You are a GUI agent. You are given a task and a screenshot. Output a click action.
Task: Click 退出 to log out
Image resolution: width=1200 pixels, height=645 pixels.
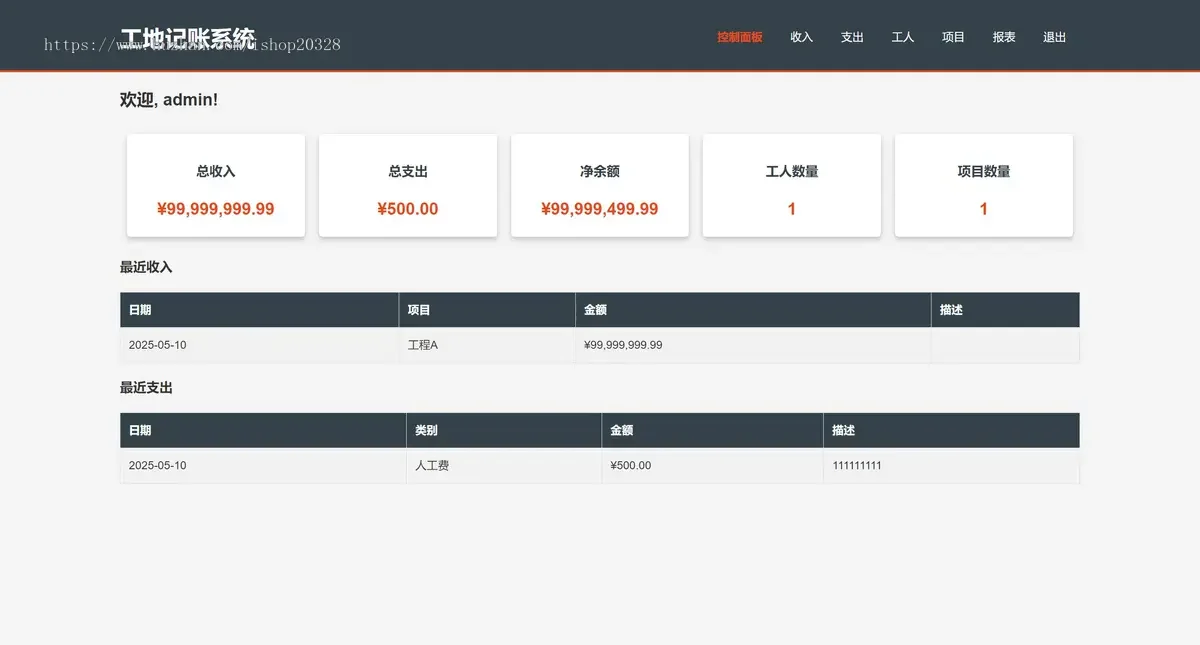[x=1054, y=37]
